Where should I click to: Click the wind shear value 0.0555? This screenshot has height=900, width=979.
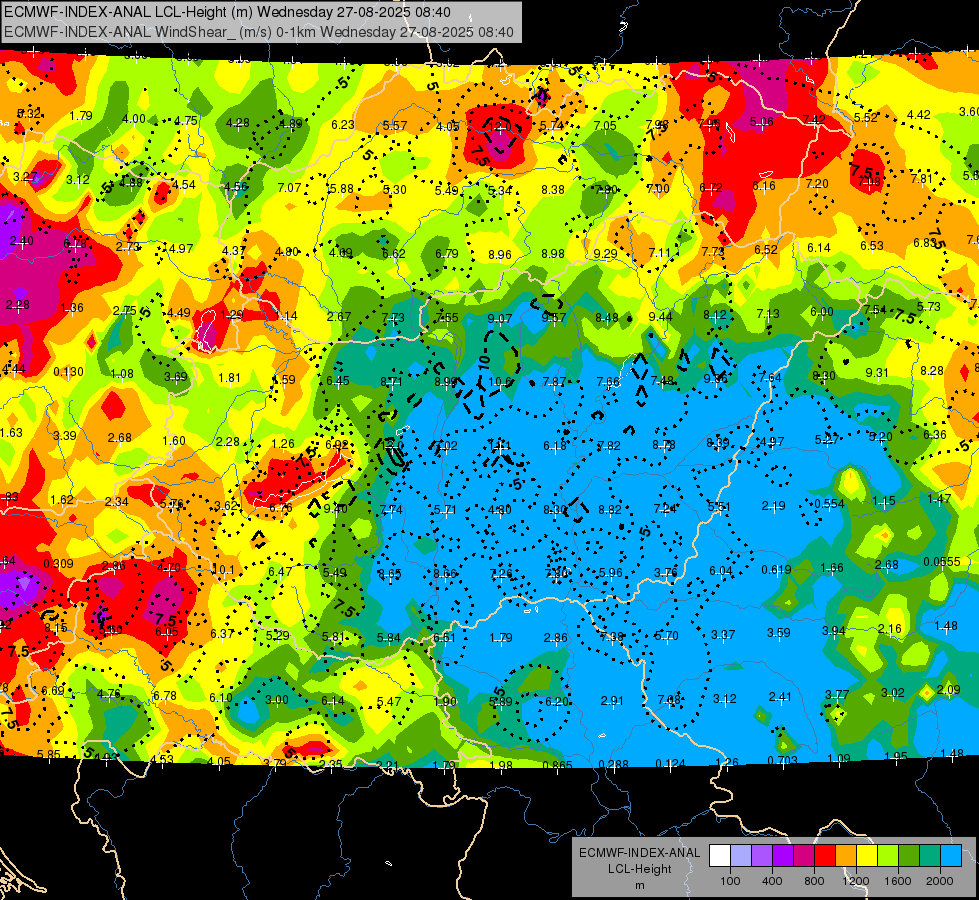point(942,562)
